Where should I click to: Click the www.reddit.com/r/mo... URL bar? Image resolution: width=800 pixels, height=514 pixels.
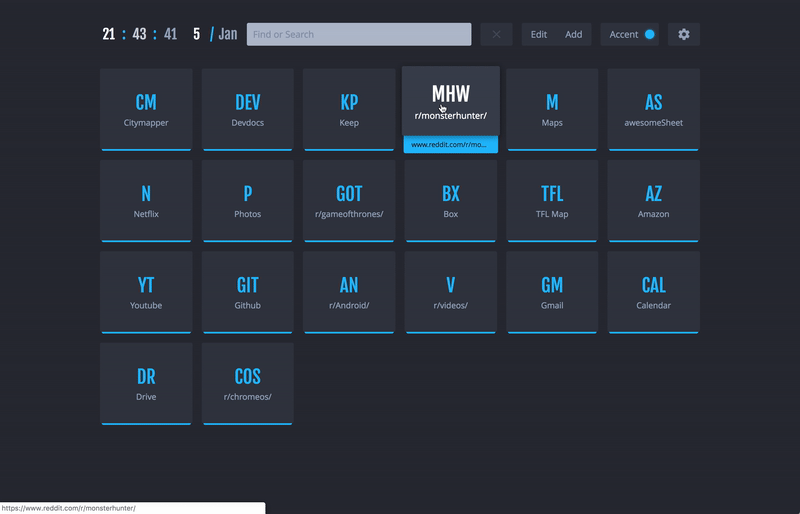click(451, 144)
